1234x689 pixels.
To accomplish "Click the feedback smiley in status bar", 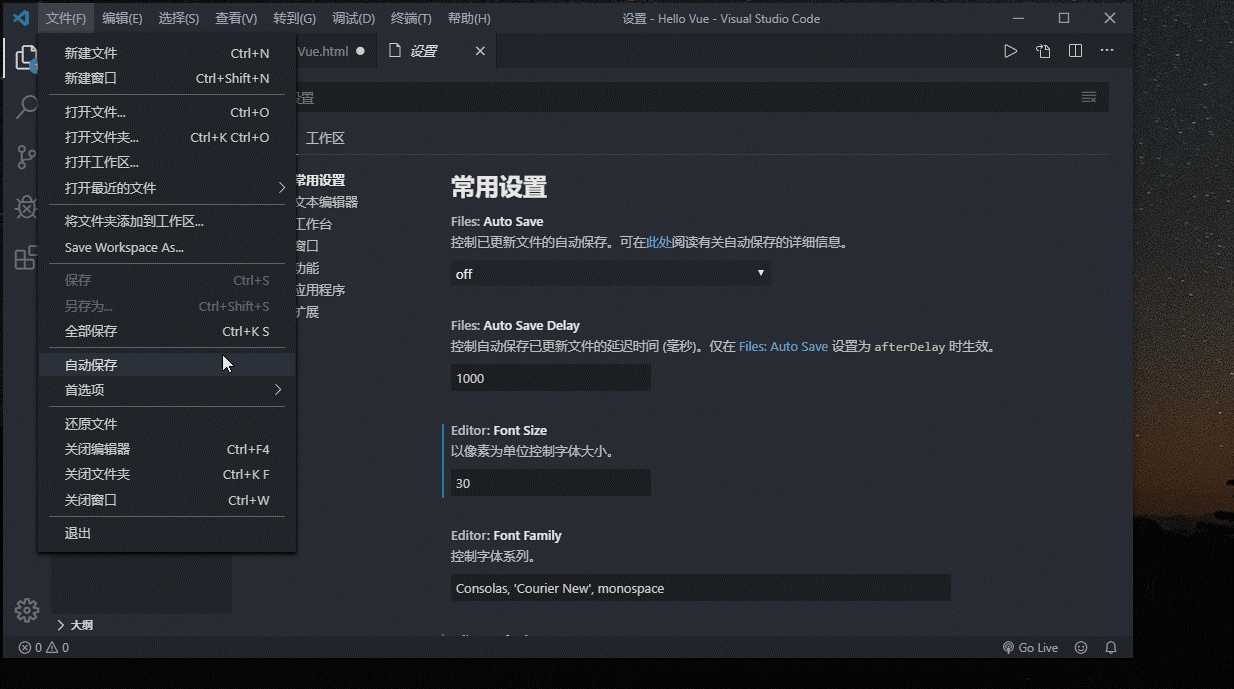I will (1081, 647).
